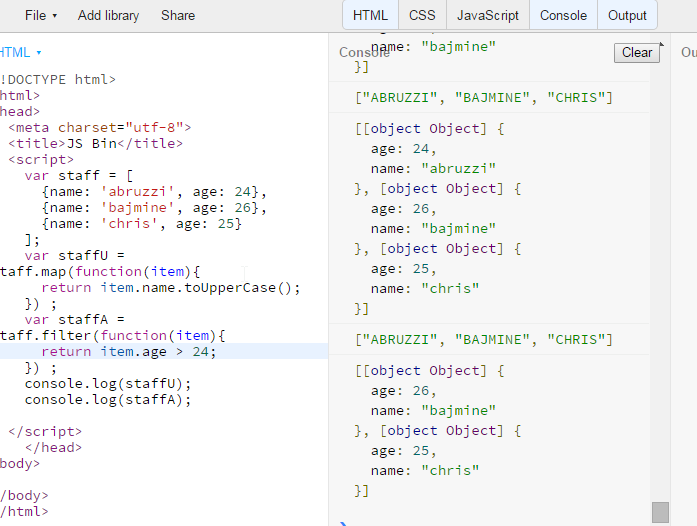
Task: Click the {name: 'chris', age: 25} line
Action: pos(141,224)
